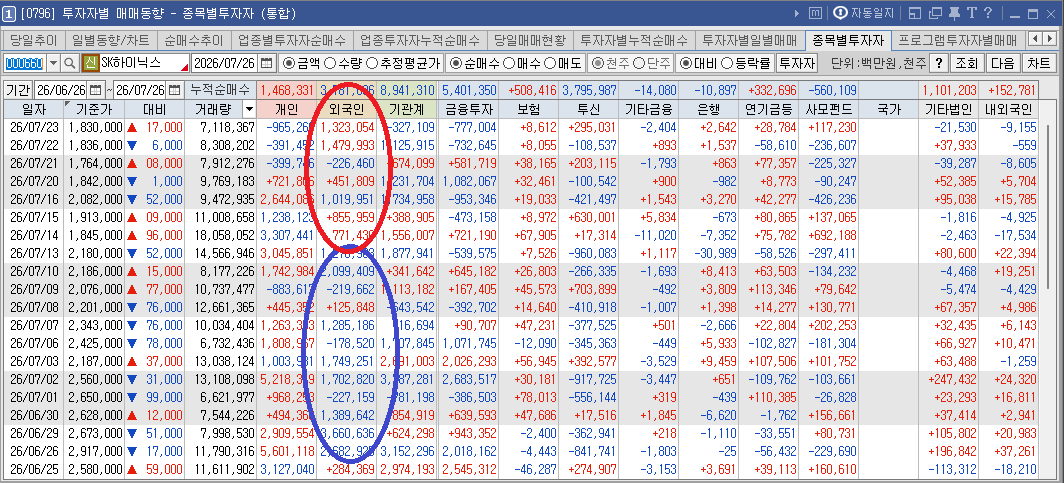
Task: Open the calendar beside date 2026/07/26
Action: [267, 63]
